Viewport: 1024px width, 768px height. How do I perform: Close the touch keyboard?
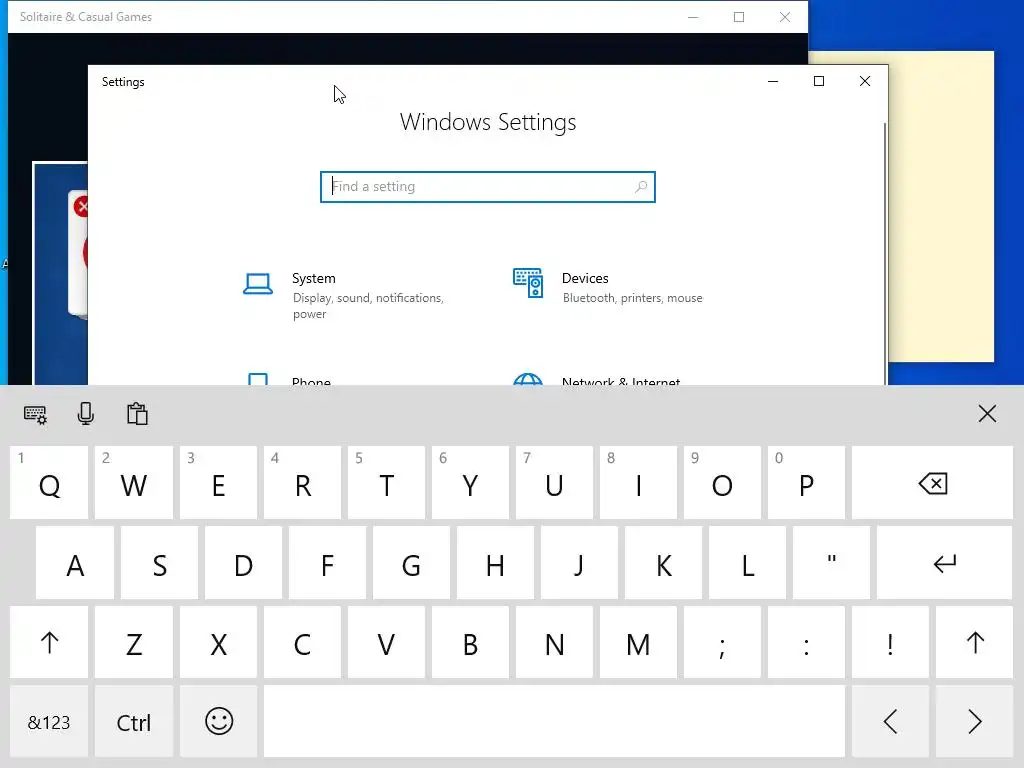pyautogui.click(x=987, y=413)
